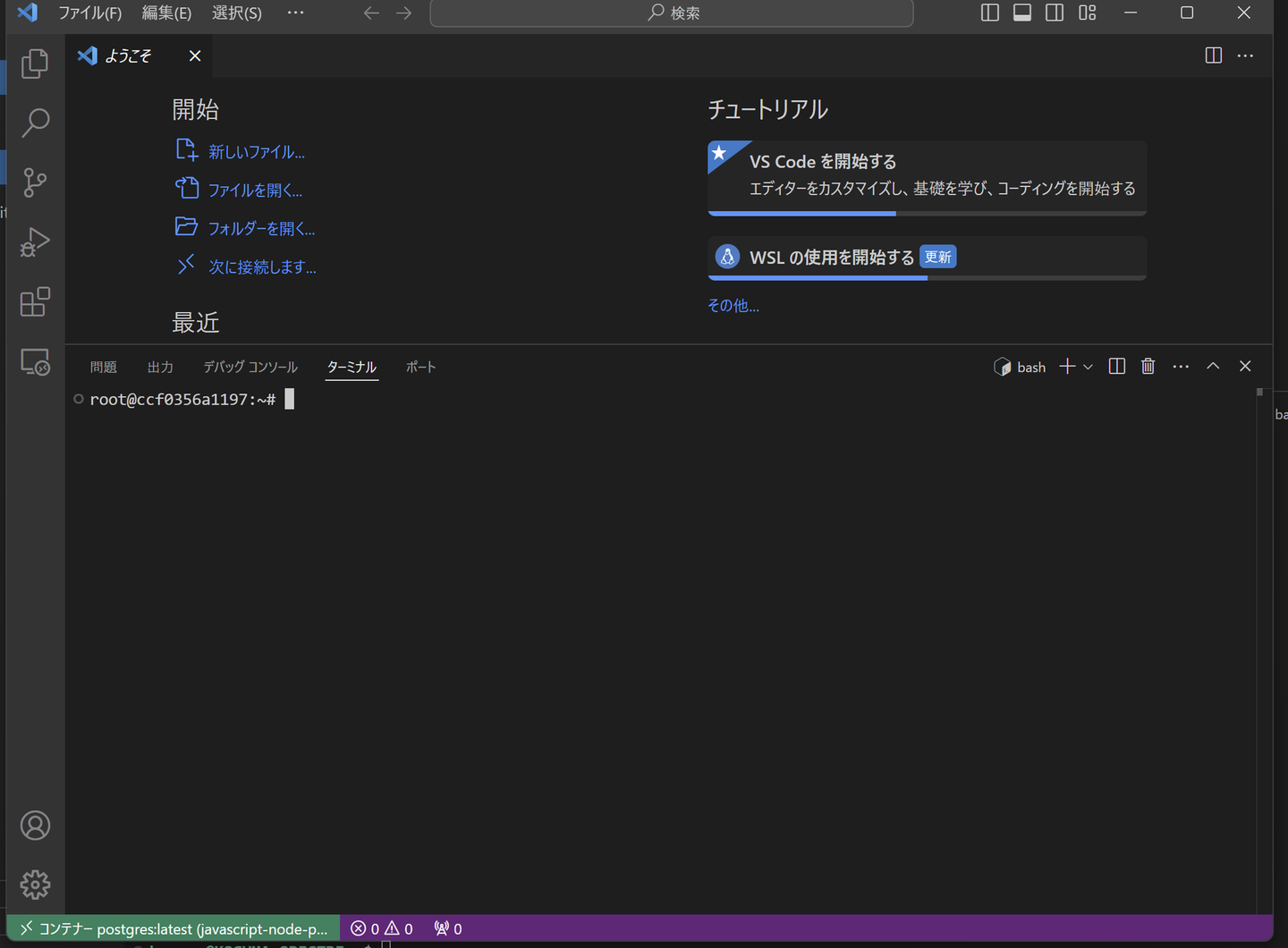Open errors and warnings count in status bar
Screen dimensions: 1288x948
click(382, 928)
